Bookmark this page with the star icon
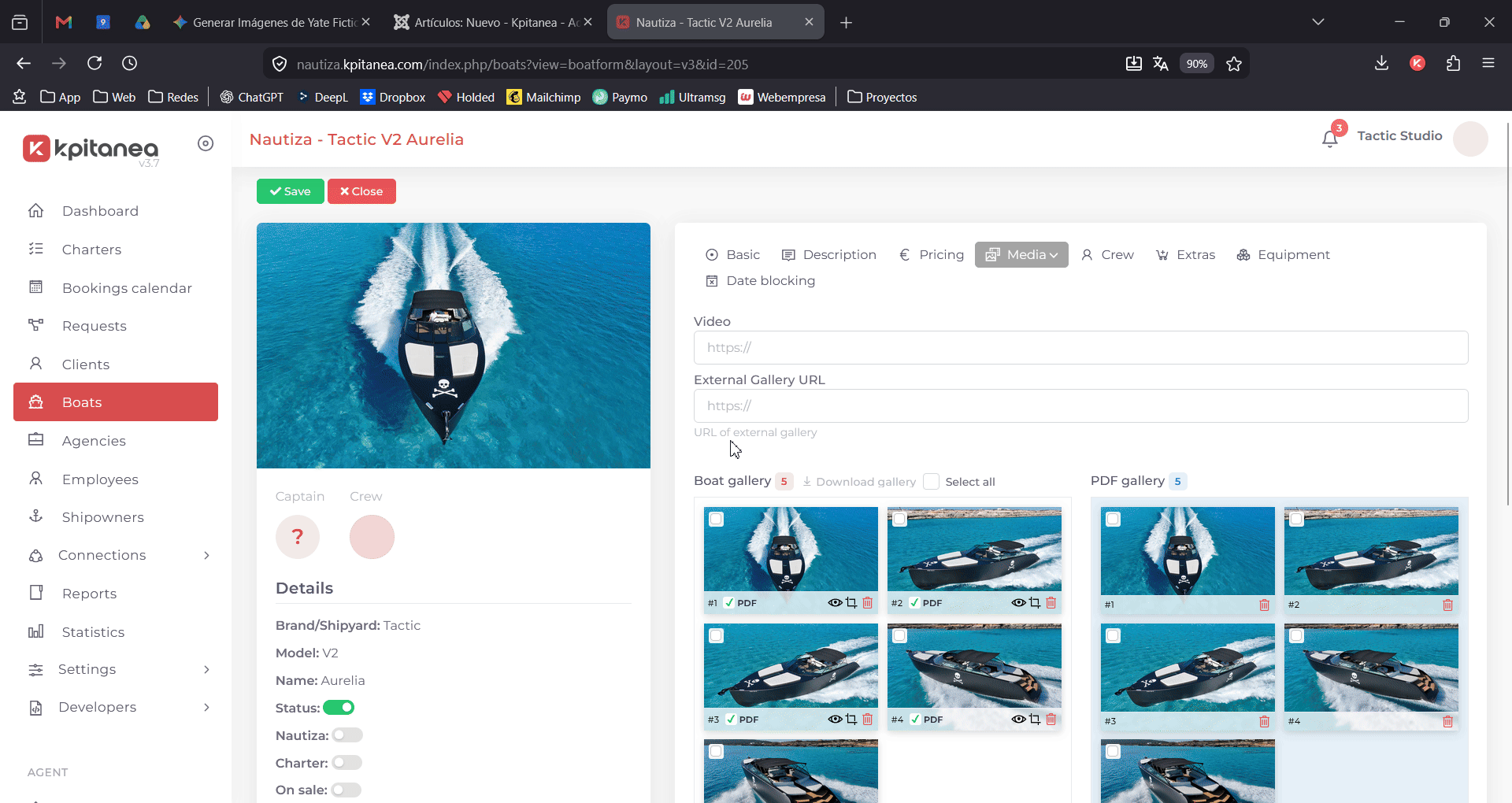Image resolution: width=1512 pixels, height=803 pixels. point(1234,64)
